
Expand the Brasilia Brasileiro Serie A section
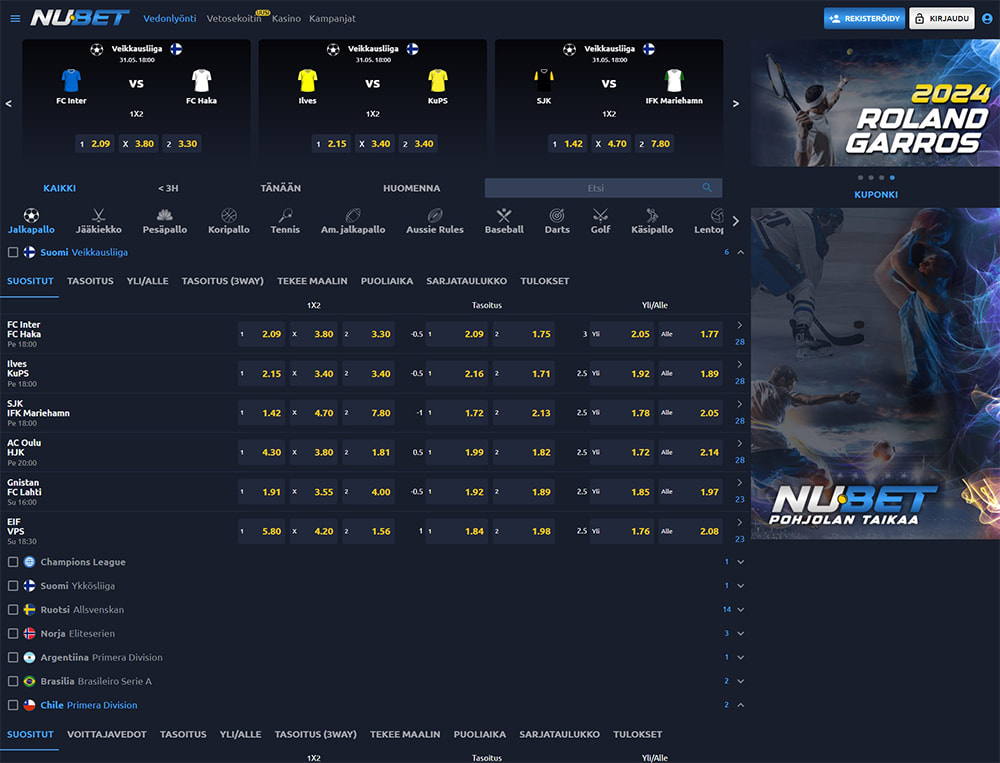740,681
